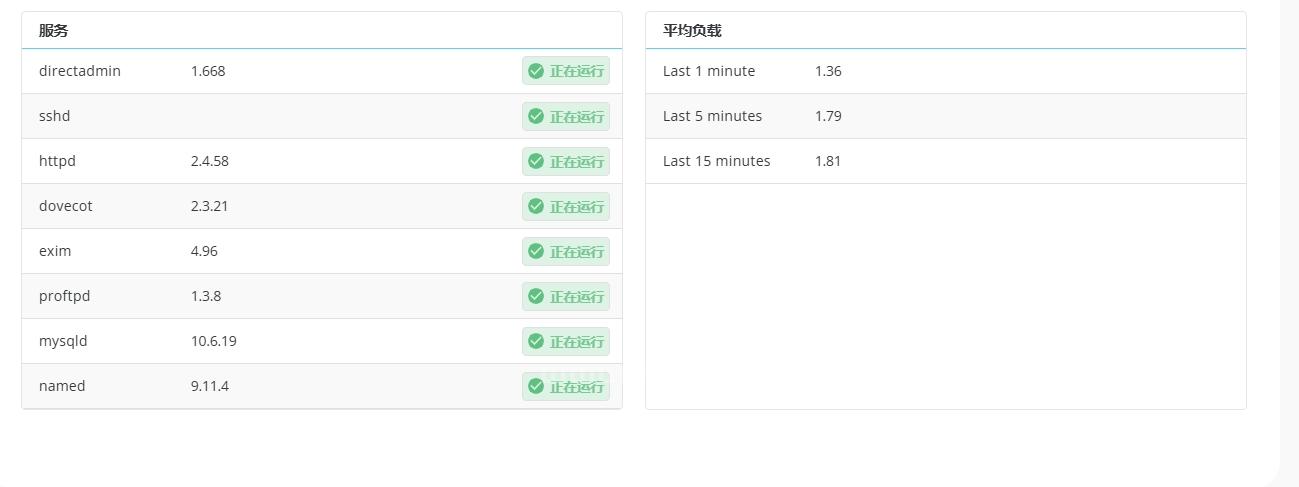The height and width of the screenshot is (487, 1299).
Task: Click the named service check icon
Action: click(x=536, y=386)
